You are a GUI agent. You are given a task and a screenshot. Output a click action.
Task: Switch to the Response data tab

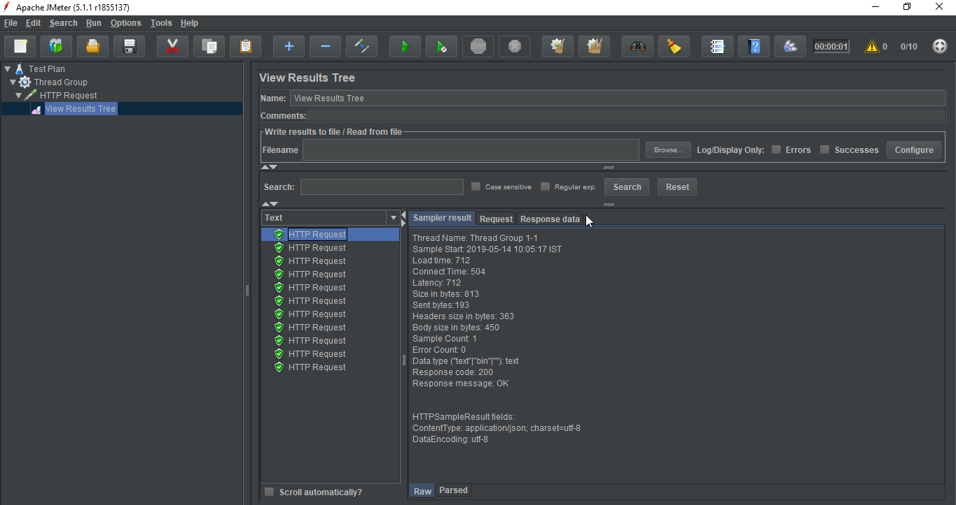coord(550,219)
